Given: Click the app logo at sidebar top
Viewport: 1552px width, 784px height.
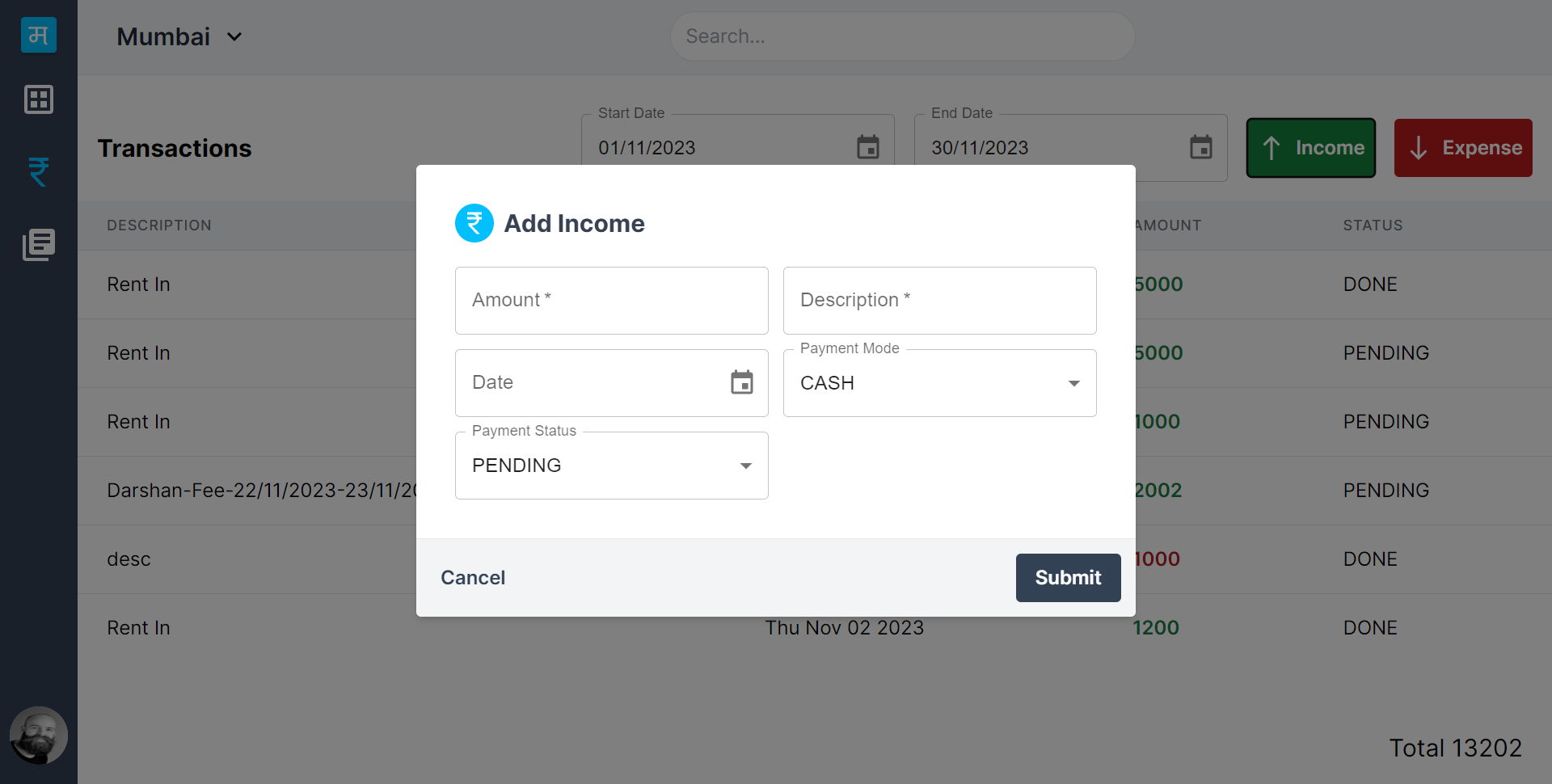Looking at the screenshot, I should click(39, 35).
